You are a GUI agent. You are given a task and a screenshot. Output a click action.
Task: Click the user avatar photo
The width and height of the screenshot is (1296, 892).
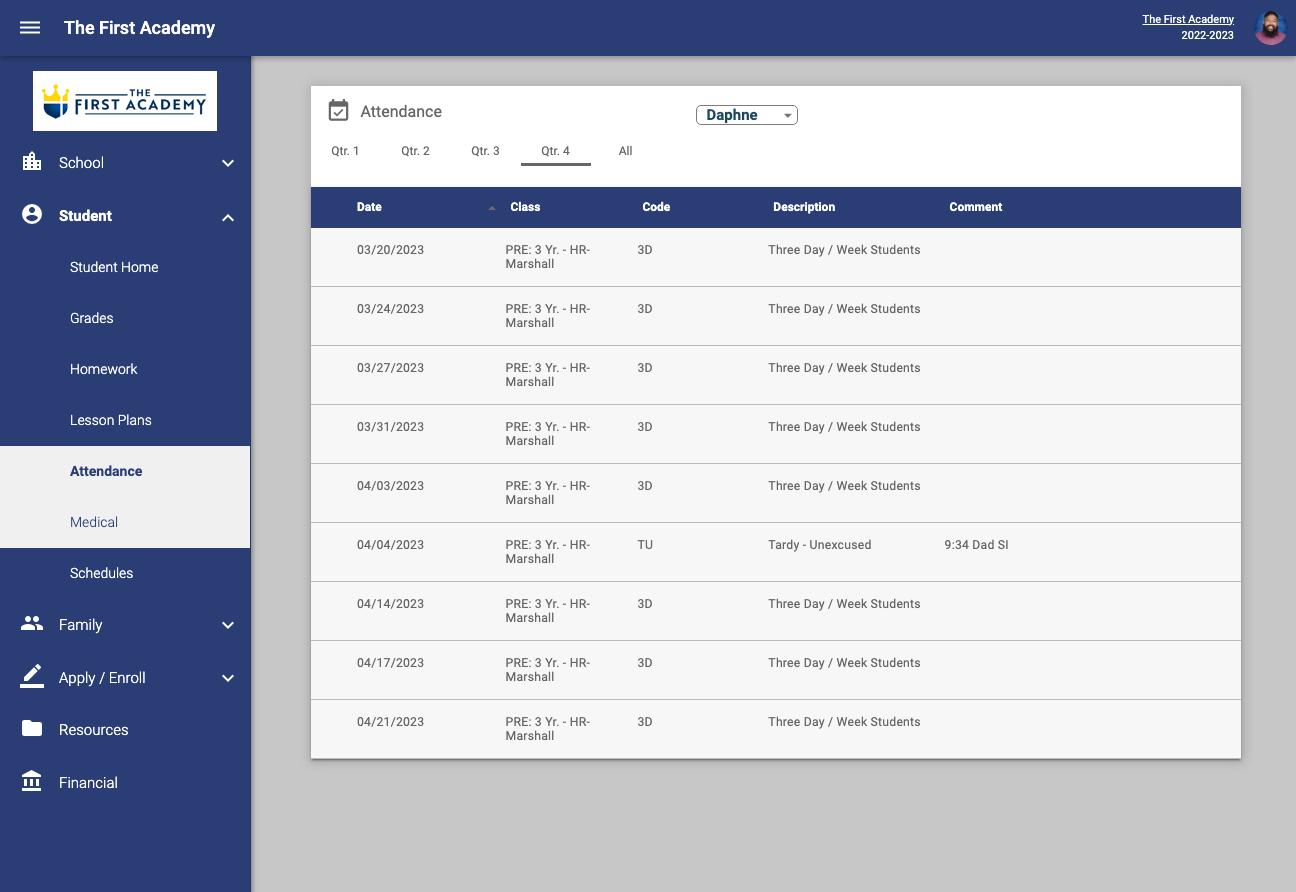[1270, 28]
